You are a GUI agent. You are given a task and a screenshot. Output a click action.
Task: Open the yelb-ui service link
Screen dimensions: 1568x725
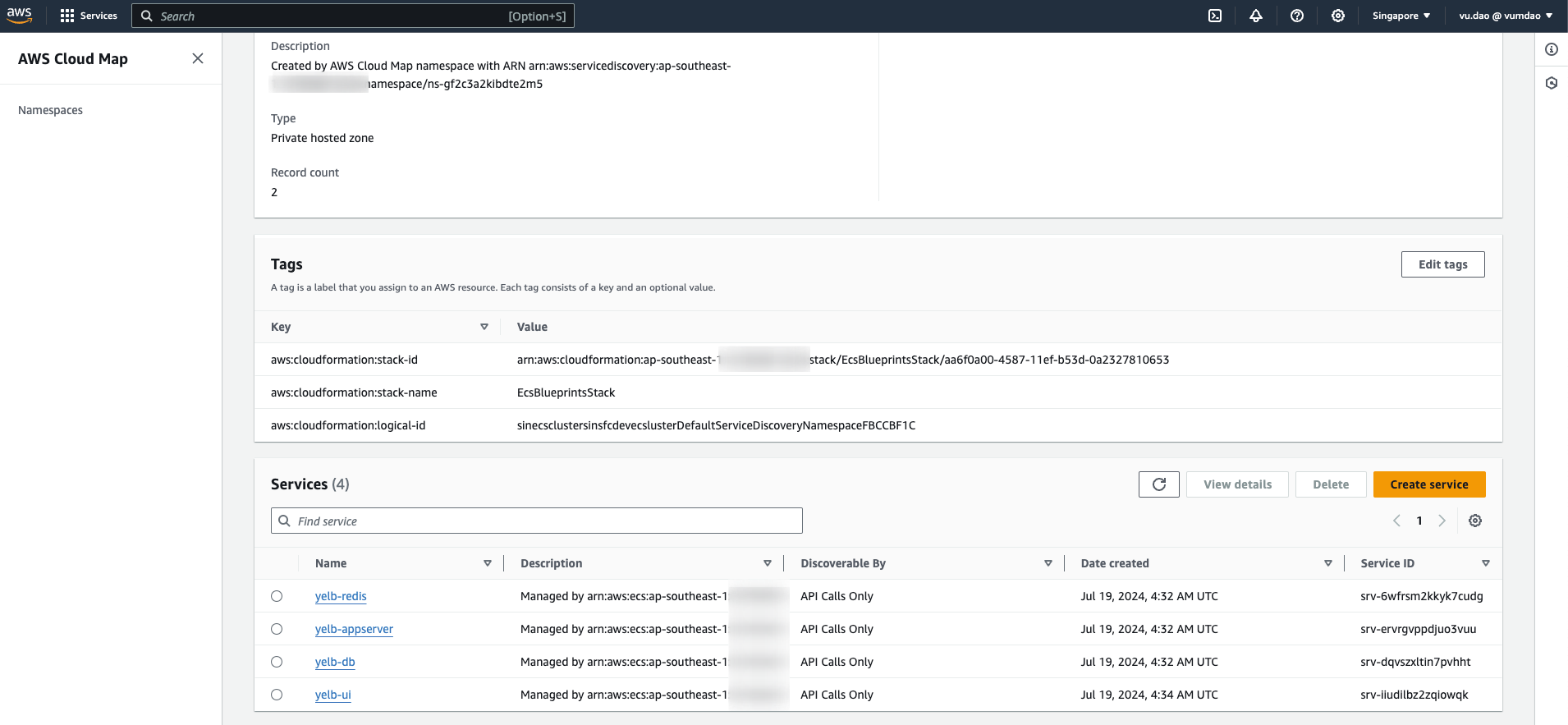(332, 695)
